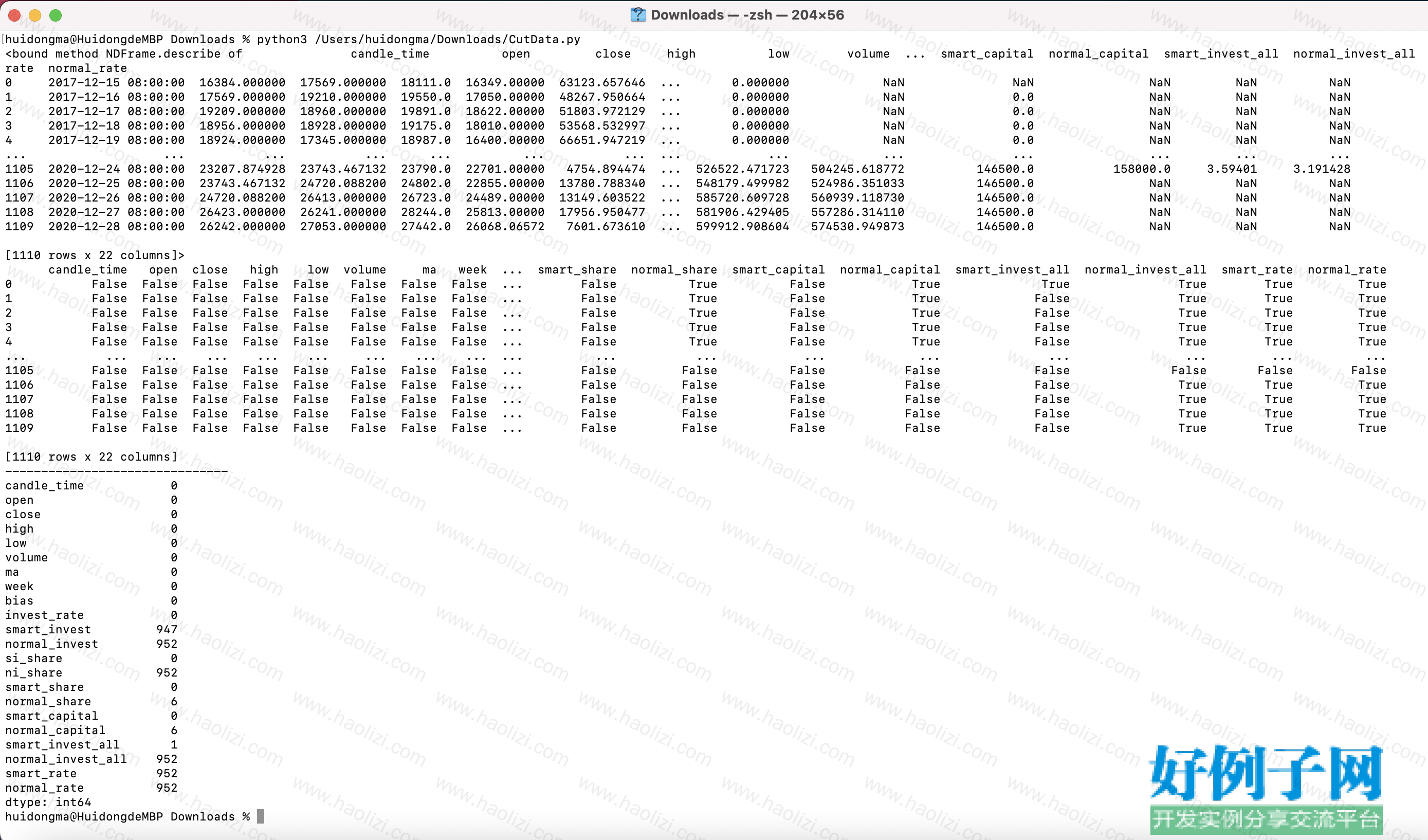Viewport: 1428px width, 840px height.
Task: Click the red close window button
Action: pos(15,15)
